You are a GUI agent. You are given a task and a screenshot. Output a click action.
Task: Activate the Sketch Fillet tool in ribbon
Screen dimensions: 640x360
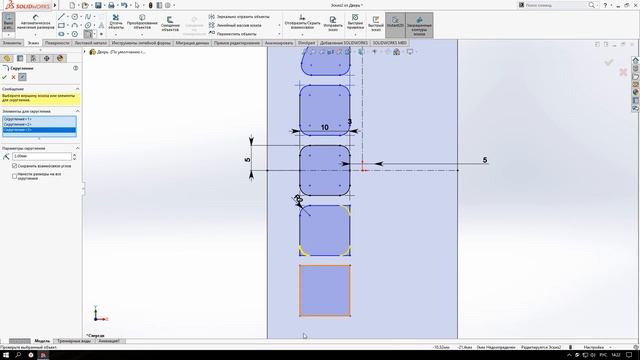pos(88,34)
